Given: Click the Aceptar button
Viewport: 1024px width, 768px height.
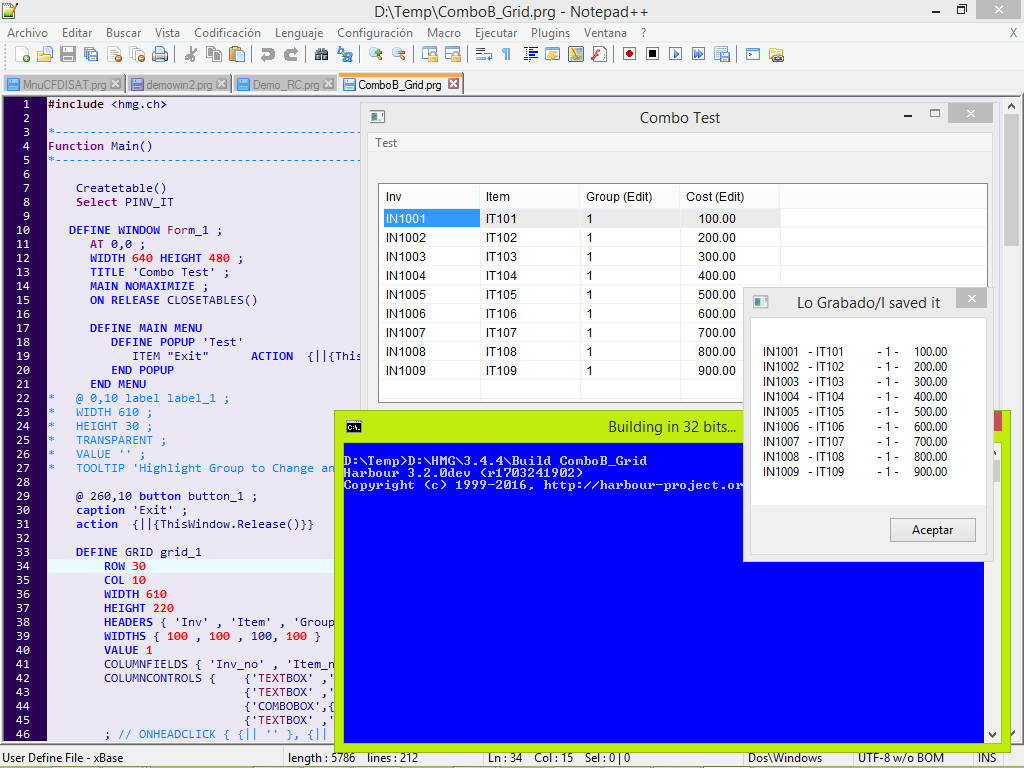Looking at the screenshot, I should point(932,530).
